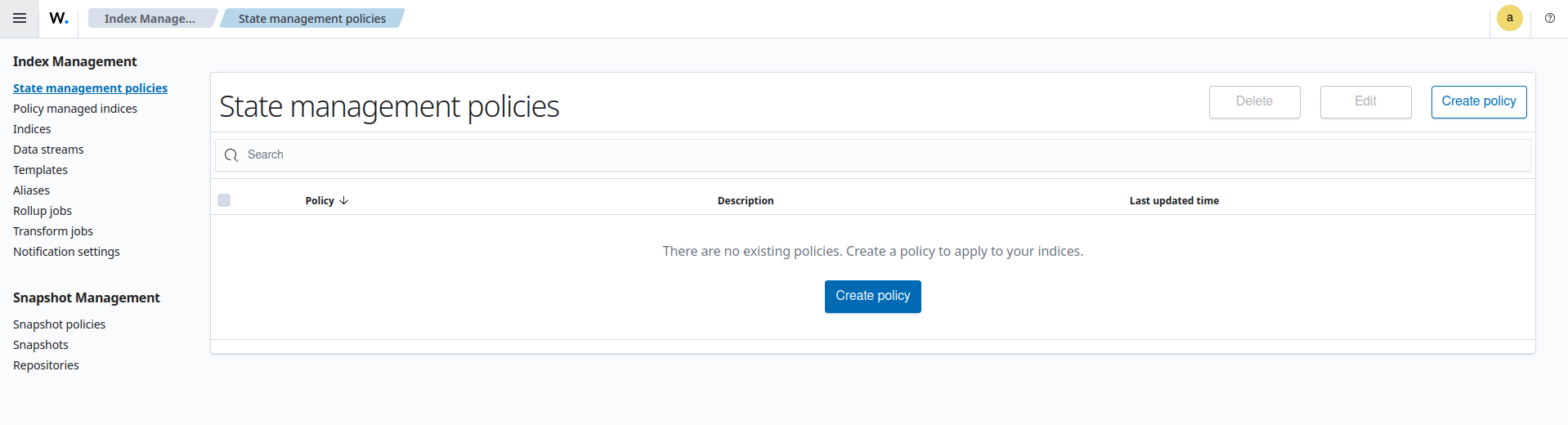Open the user avatar menu

click(x=1509, y=18)
